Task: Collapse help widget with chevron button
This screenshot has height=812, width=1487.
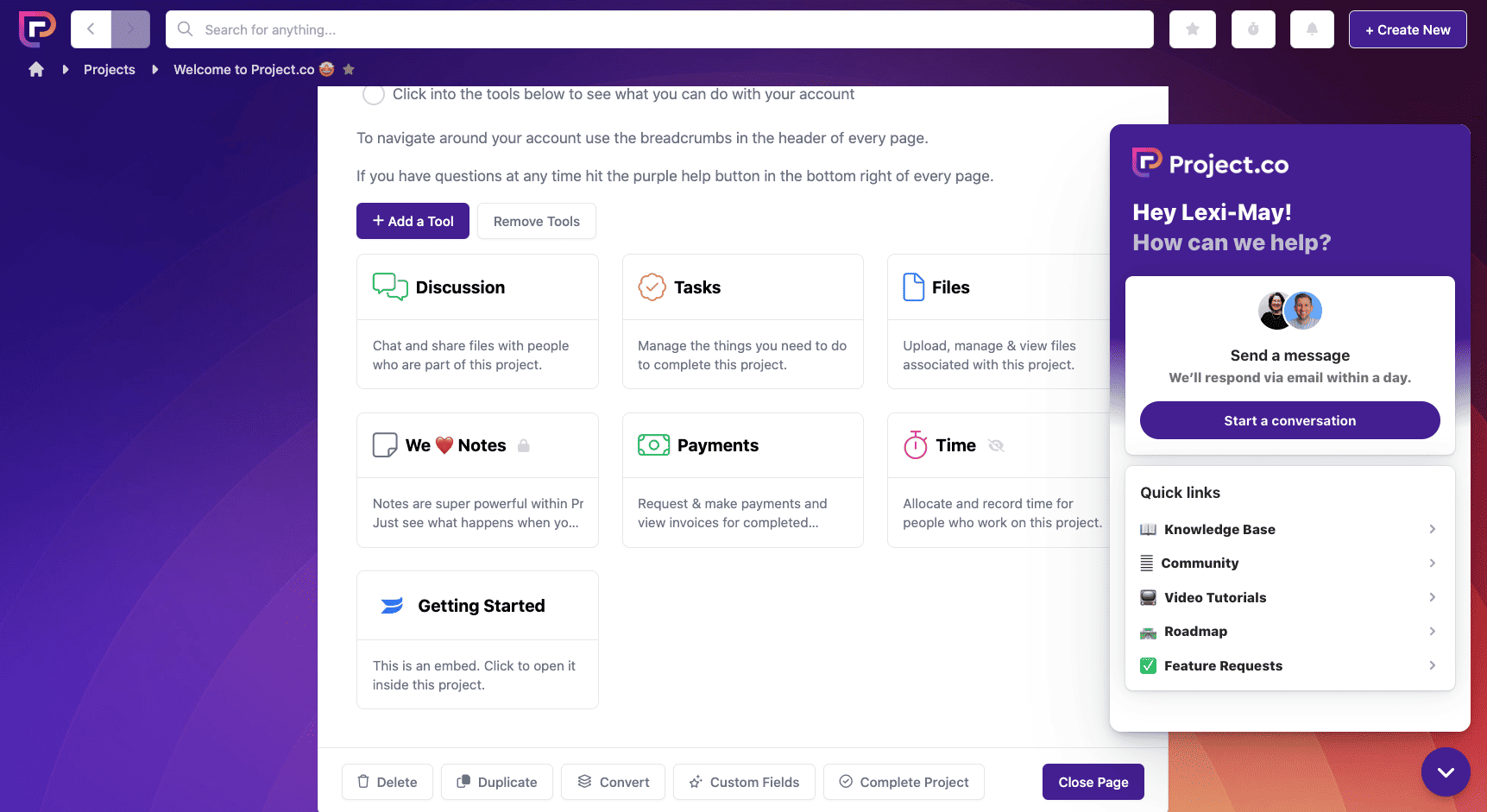Action: point(1446,772)
